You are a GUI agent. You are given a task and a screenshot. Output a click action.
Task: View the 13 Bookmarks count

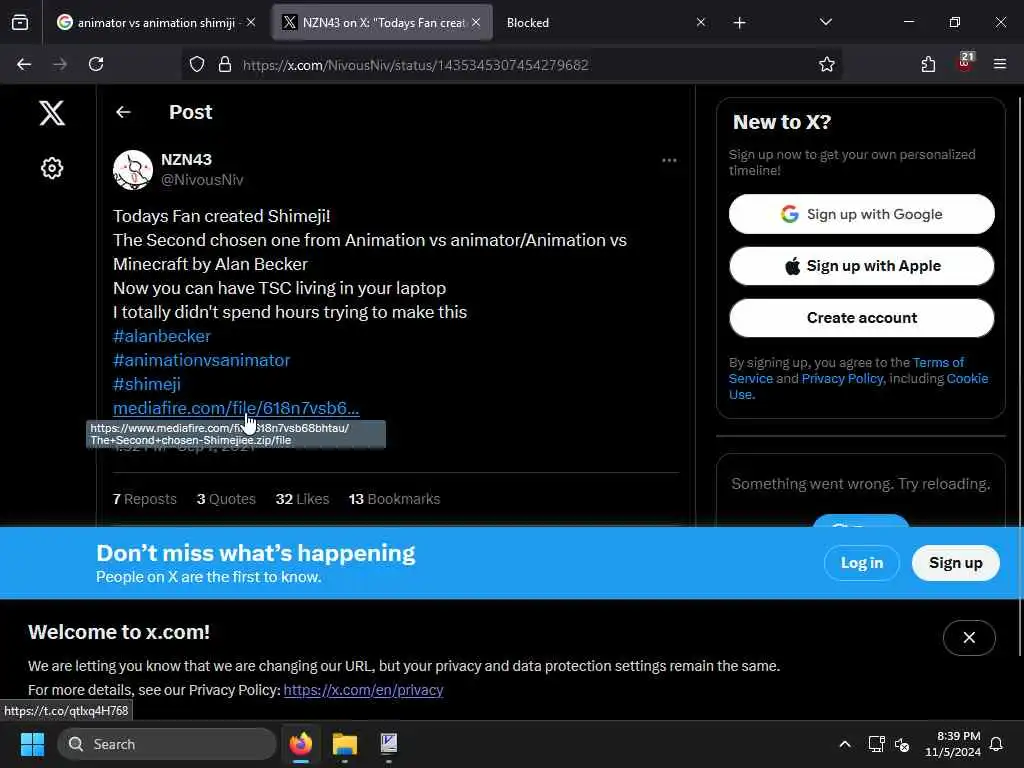394,499
